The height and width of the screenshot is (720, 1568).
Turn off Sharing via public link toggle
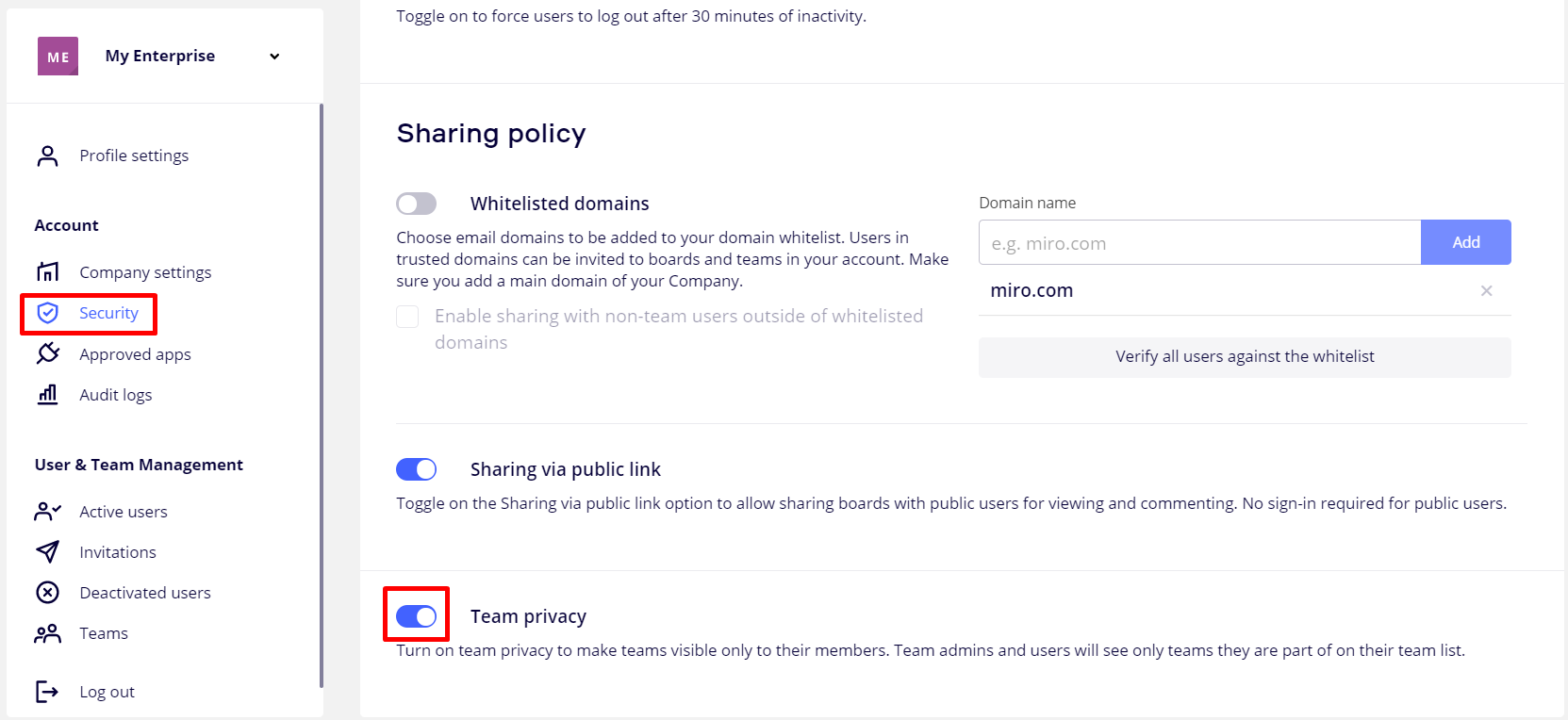[416, 469]
